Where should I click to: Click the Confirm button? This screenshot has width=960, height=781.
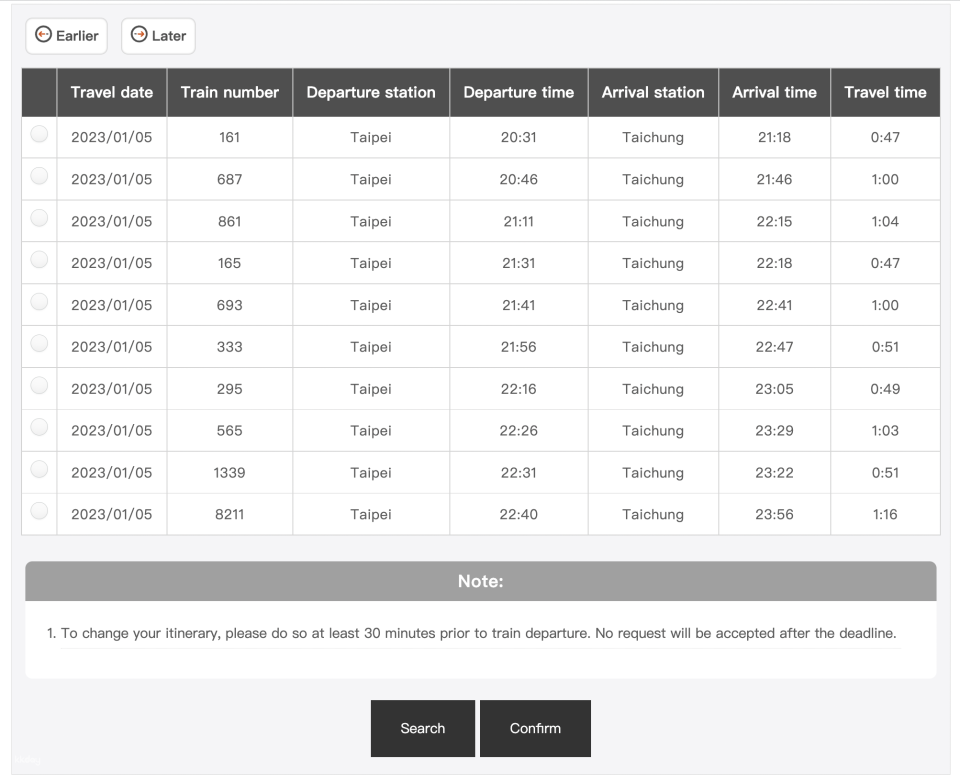(x=535, y=728)
